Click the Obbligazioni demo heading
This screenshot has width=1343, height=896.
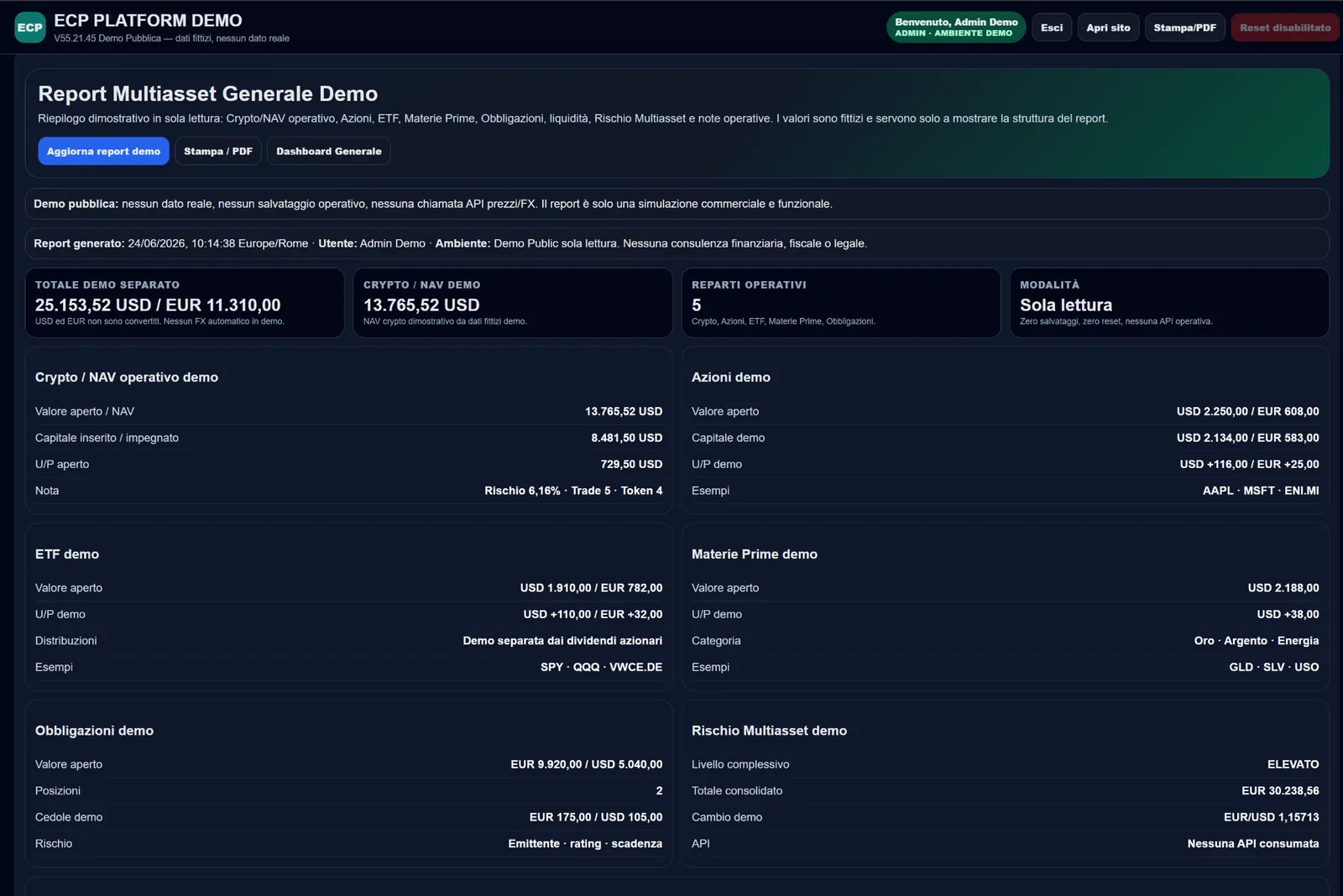coord(94,731)
